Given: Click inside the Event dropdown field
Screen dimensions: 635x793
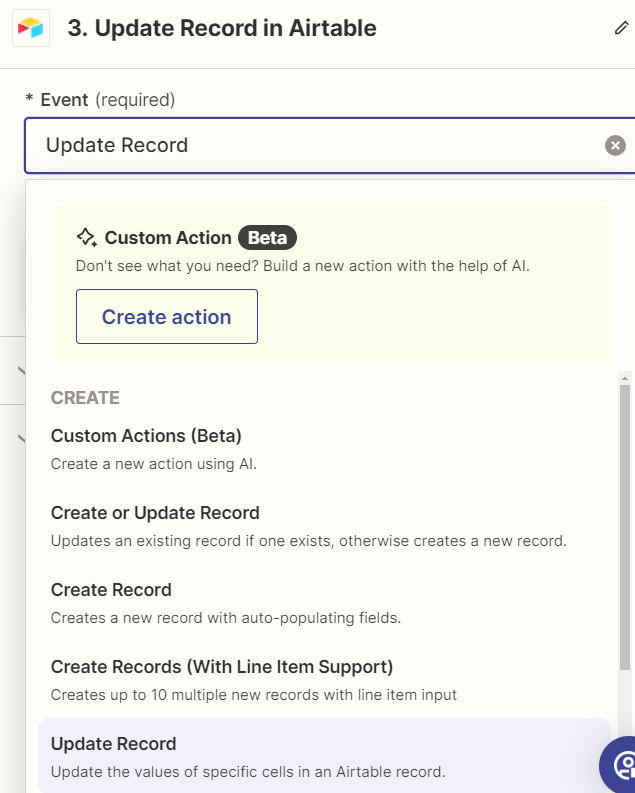Looking at the screenshot, I should click(324, 146).
